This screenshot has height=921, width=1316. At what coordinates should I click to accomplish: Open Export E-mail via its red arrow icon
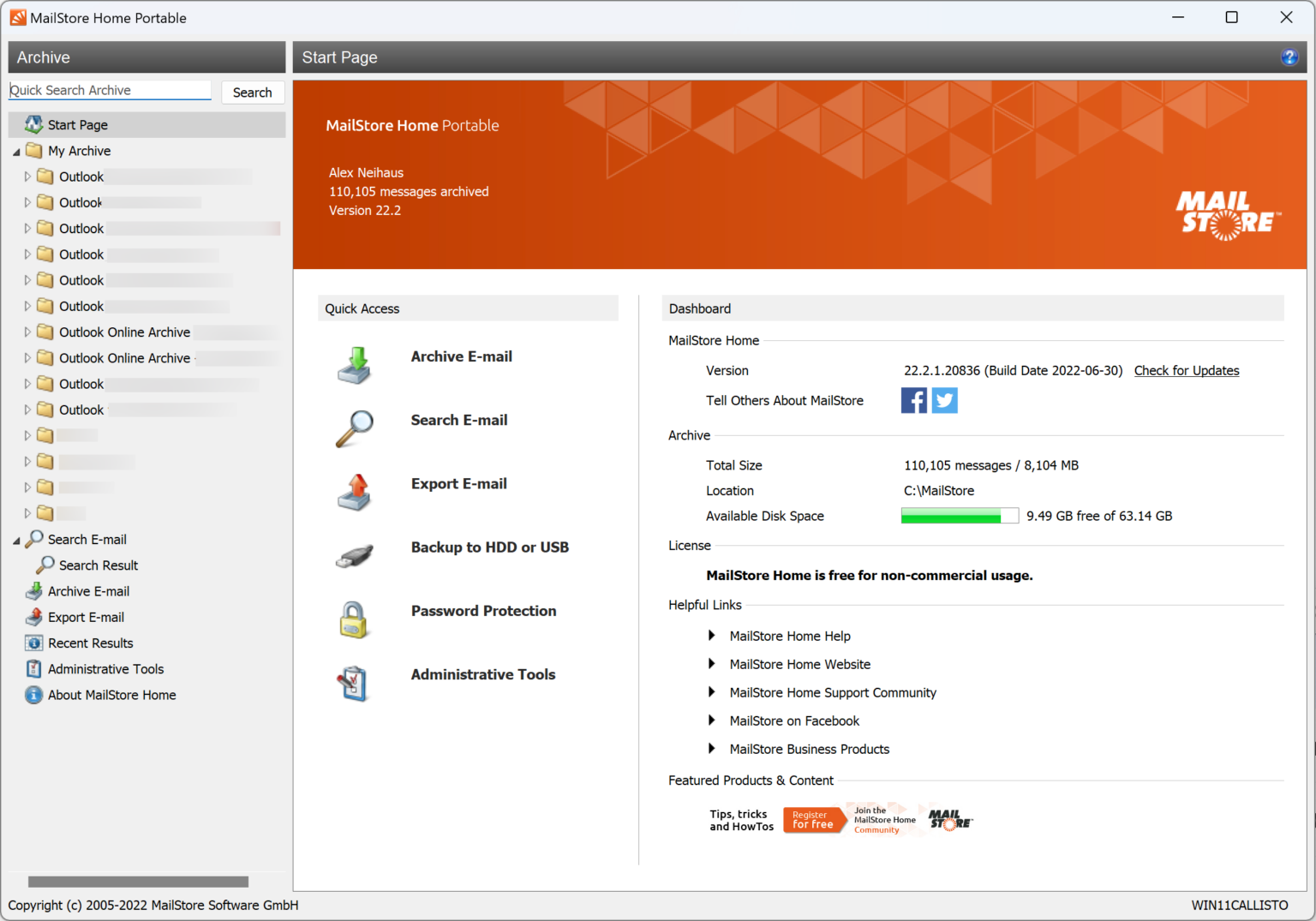(354, 492)
